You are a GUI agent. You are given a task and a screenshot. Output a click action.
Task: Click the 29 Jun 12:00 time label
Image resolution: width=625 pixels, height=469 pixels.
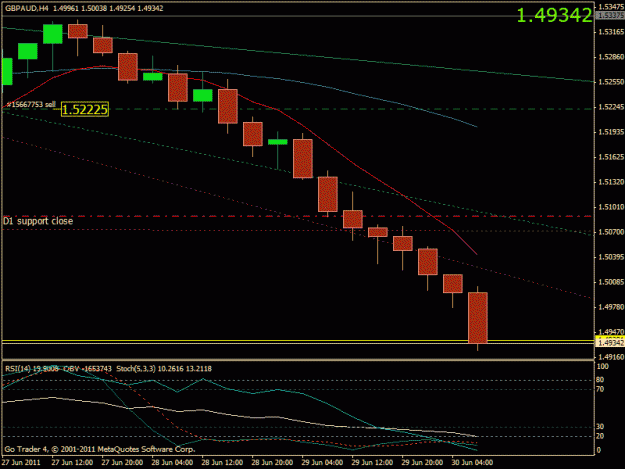372,463
